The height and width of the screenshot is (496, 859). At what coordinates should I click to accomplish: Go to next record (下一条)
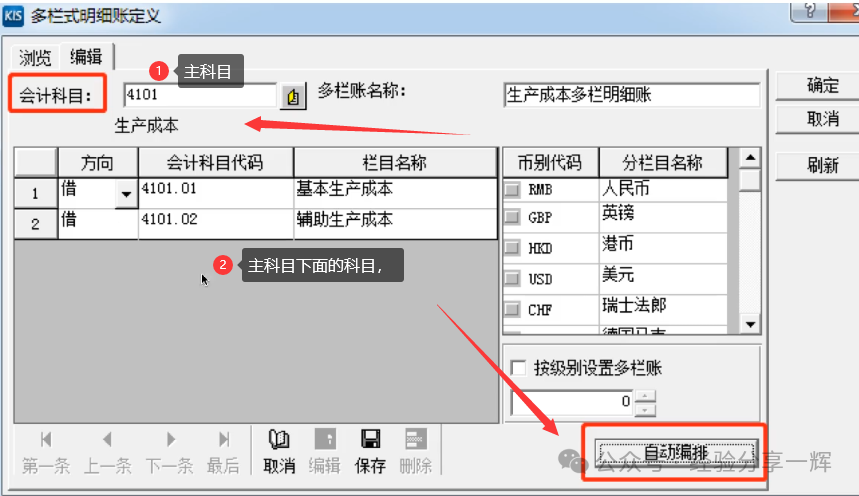170,440
